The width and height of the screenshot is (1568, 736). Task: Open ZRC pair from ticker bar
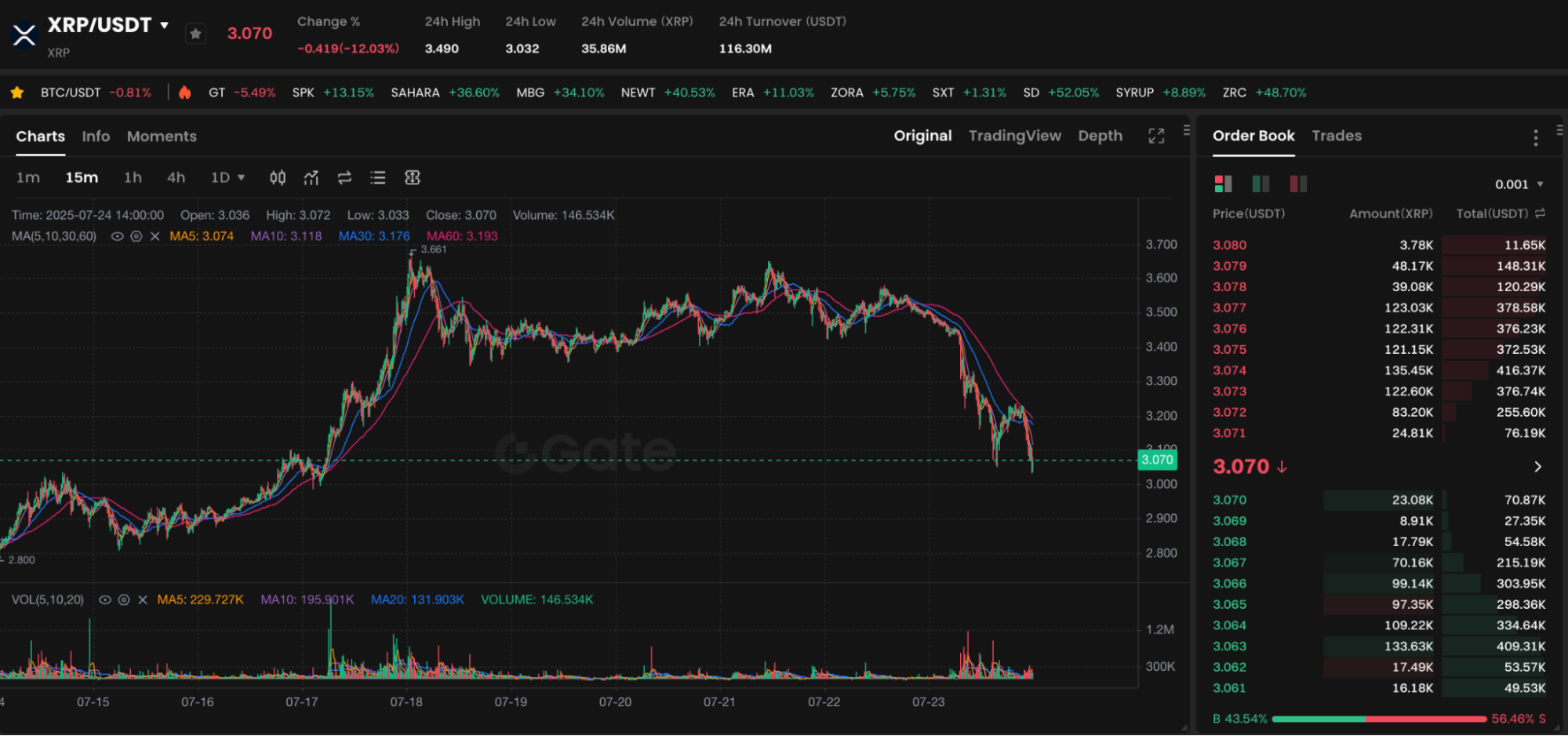[1264, 93]
